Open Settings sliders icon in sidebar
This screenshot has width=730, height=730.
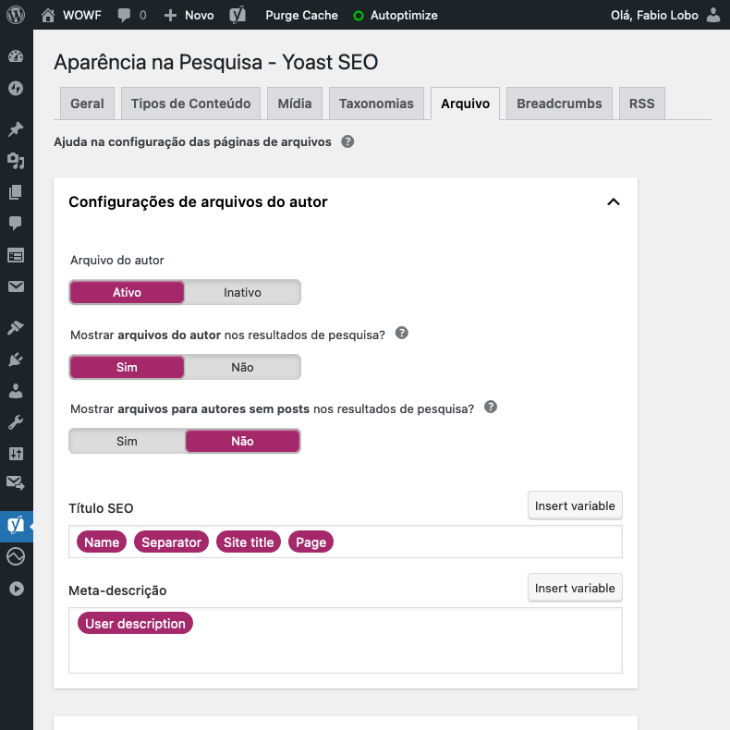[16, 453]
